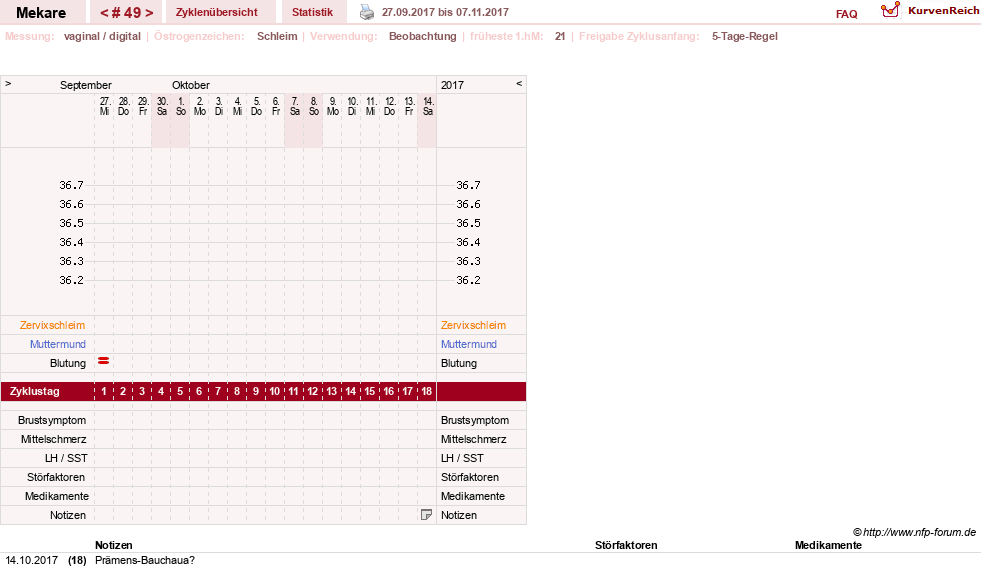
Task: Click cycle day 1 in the Zyklustag row
Action: click(x=104, y=391)
